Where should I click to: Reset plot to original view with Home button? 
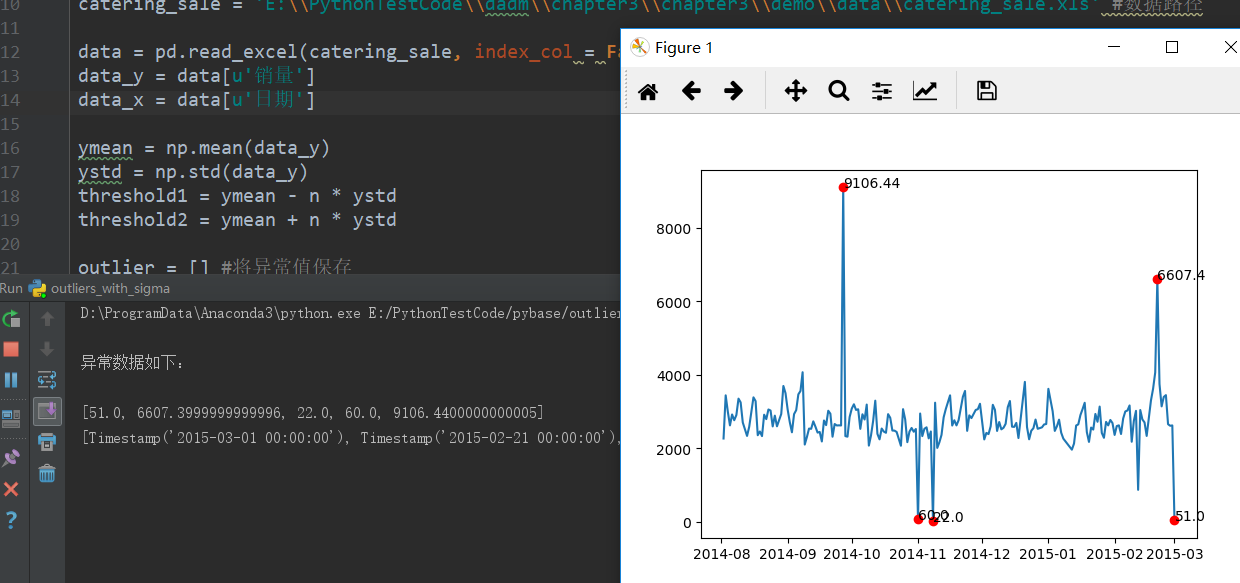647,90
